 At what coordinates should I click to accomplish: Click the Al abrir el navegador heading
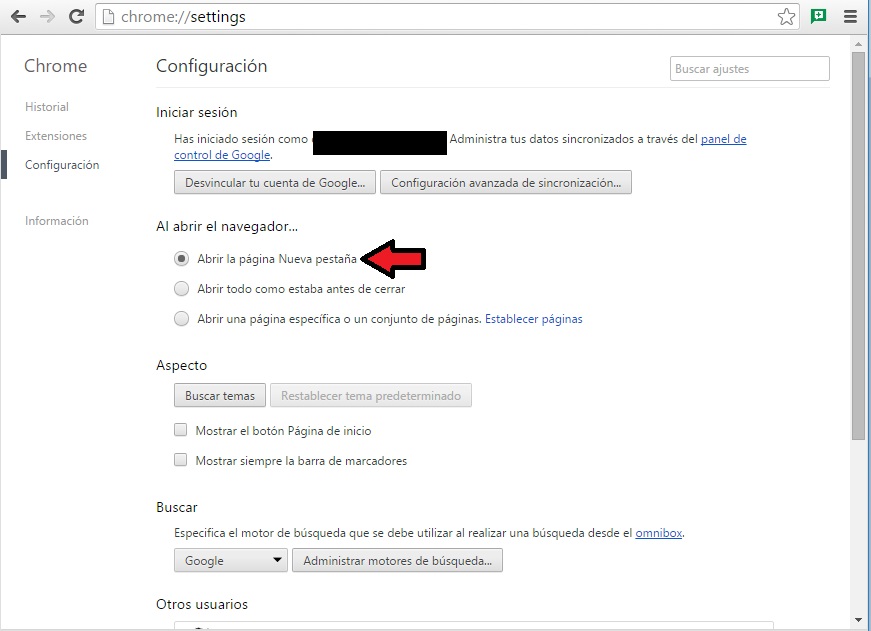[x=227, y=227]
